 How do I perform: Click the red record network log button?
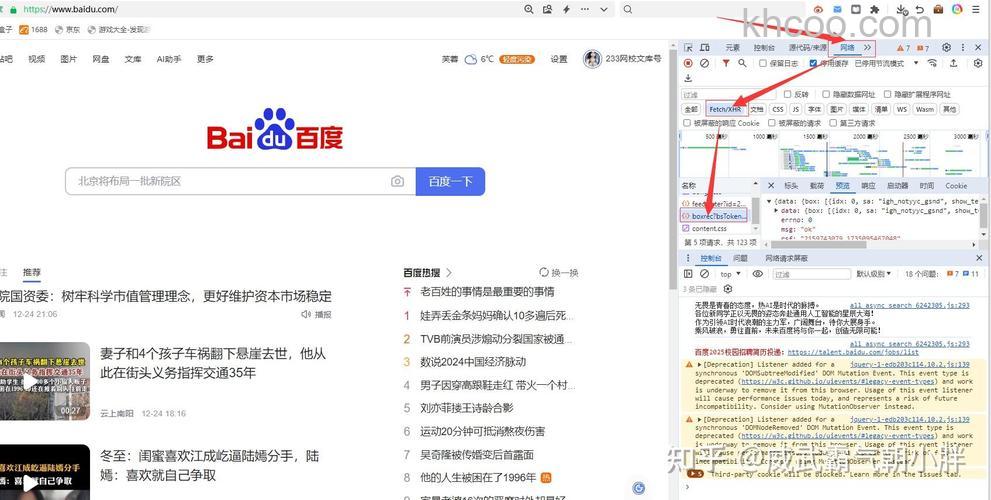(688, 63)
